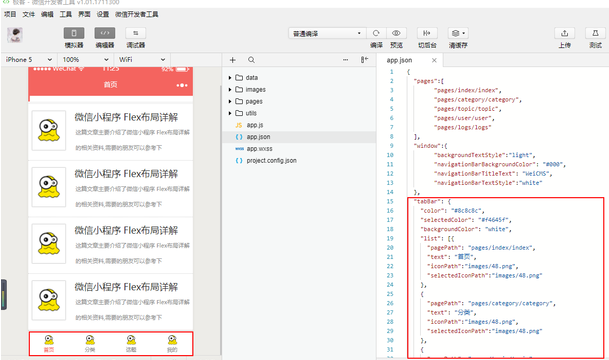Screen dimensions: 609x360
Task: Click the upload icon
Action: coord(564,33)
